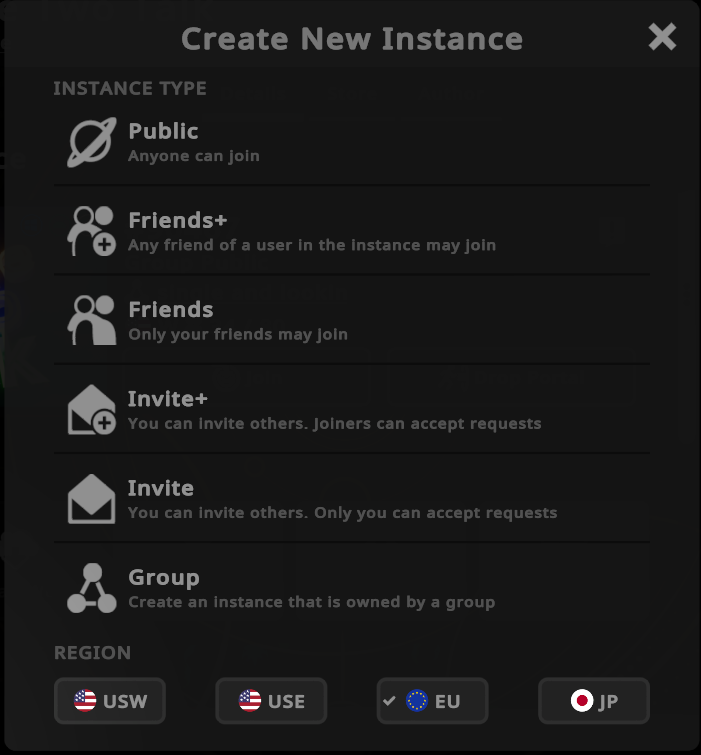This screenshot has height=755, width=701.
Task: Select the USE region option
Action: (271, 701)
